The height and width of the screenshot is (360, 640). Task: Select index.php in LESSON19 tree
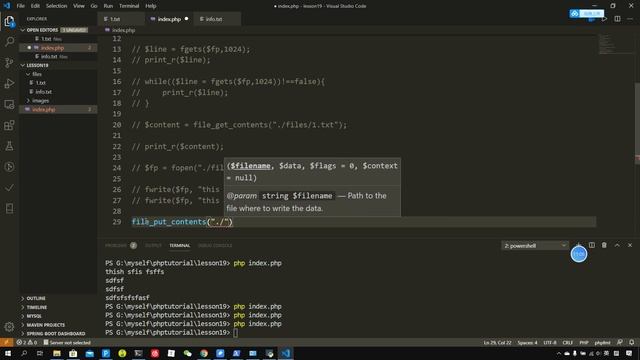[x=58, y=109]
